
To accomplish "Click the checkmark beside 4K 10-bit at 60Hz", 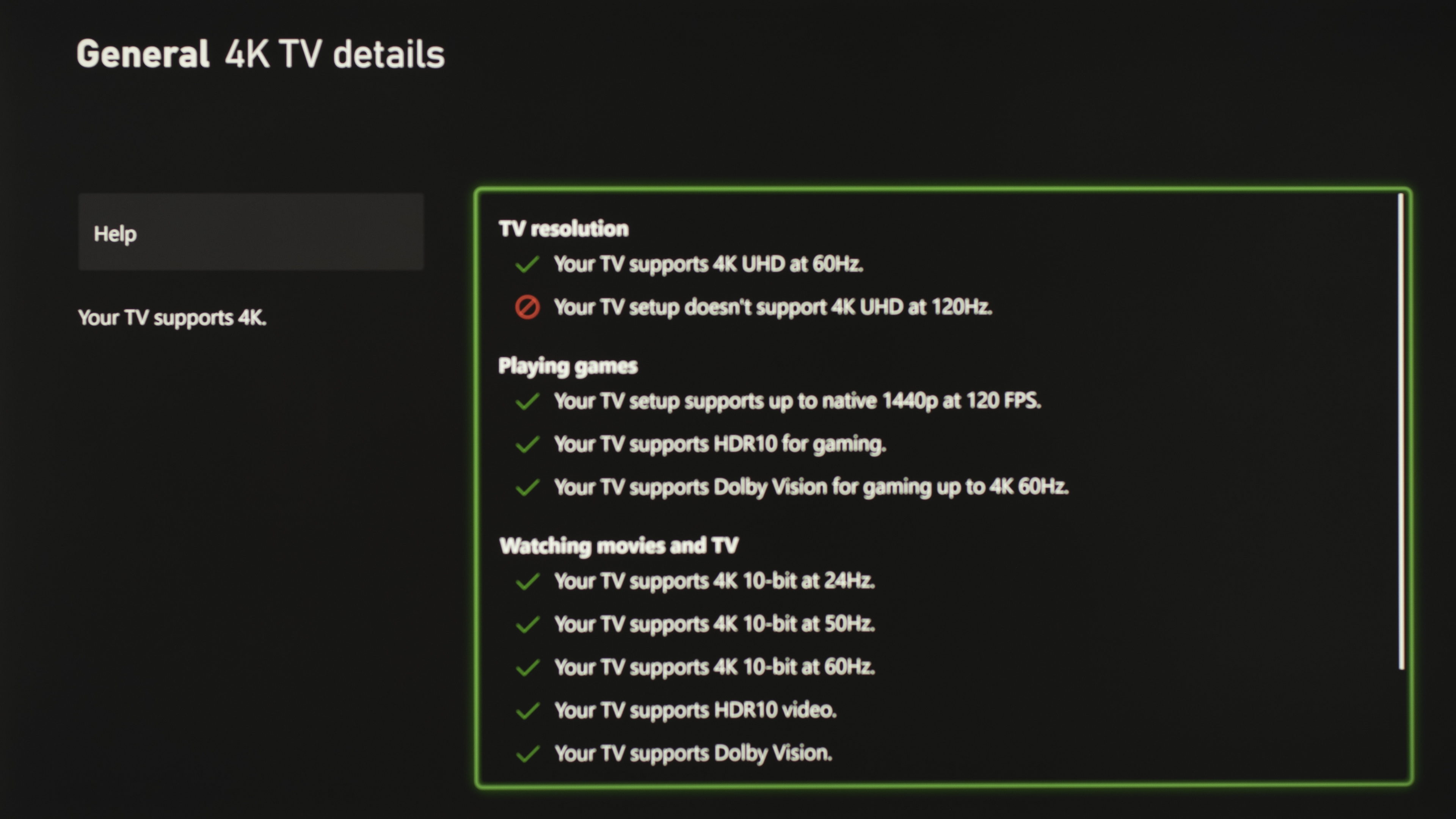I will point(527,667).
